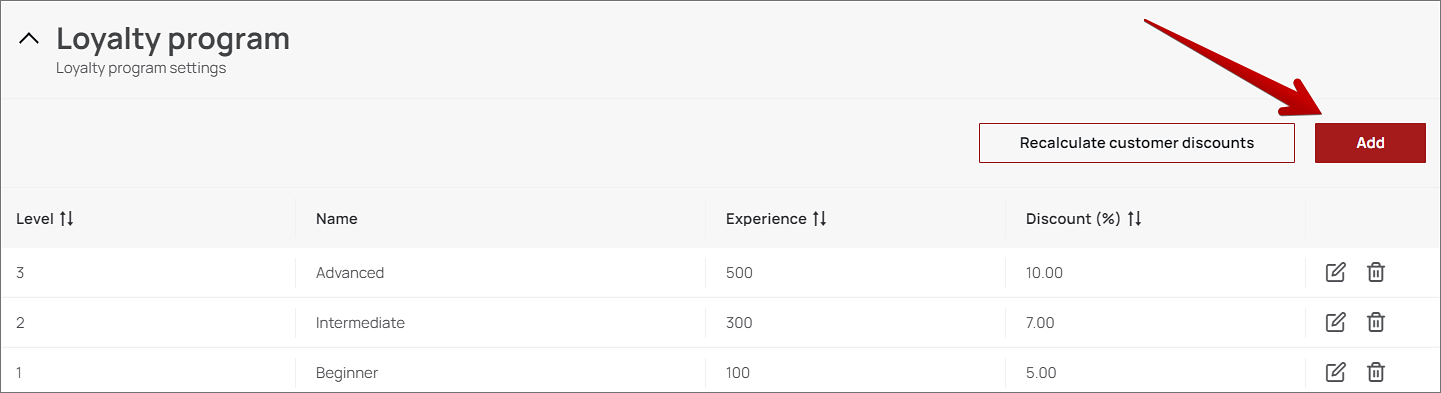Delete the Intermediate loyalty level
The image size is (1441, 393).
[1376, 322]
